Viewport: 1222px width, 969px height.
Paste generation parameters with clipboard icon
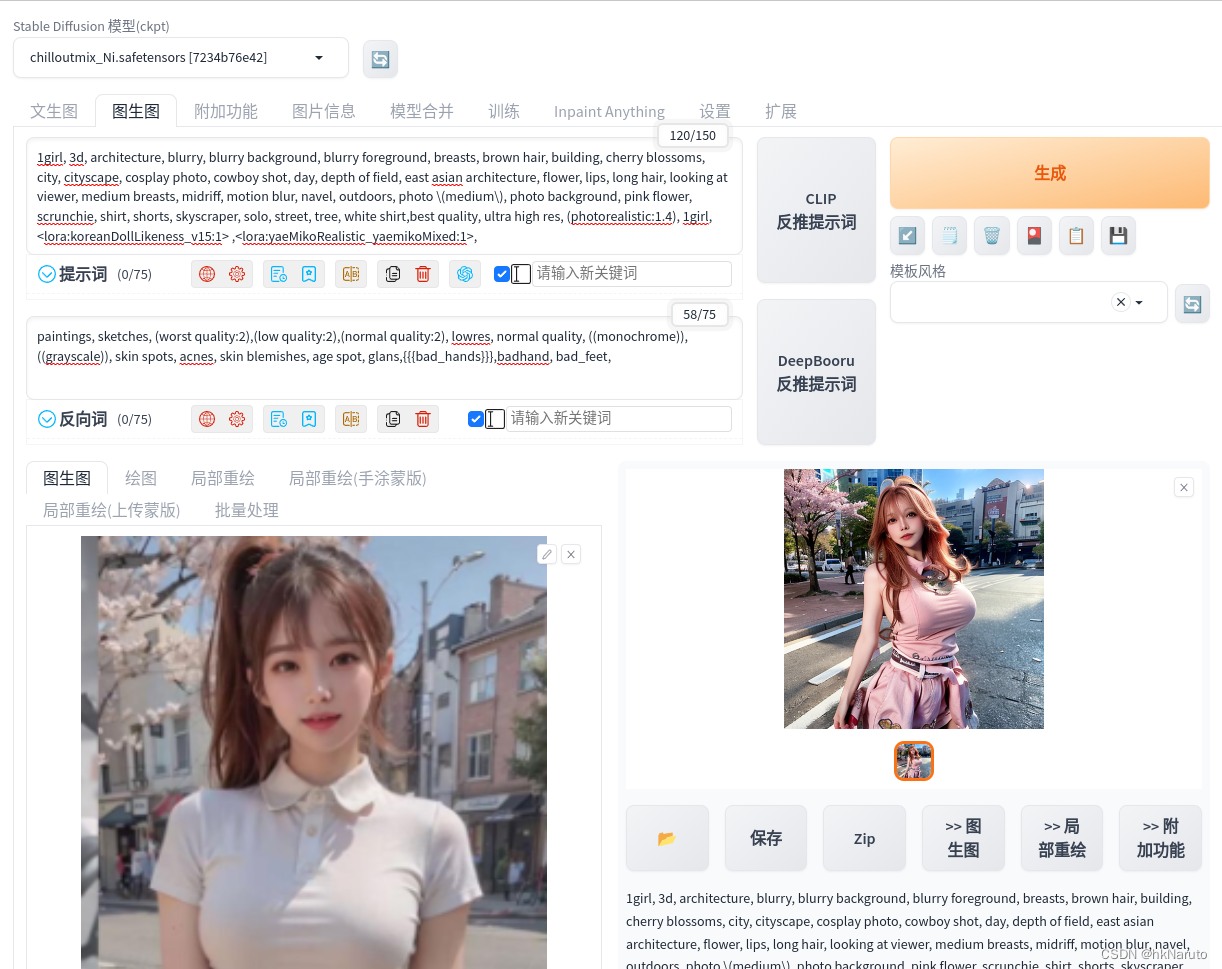pos(1076,235)
